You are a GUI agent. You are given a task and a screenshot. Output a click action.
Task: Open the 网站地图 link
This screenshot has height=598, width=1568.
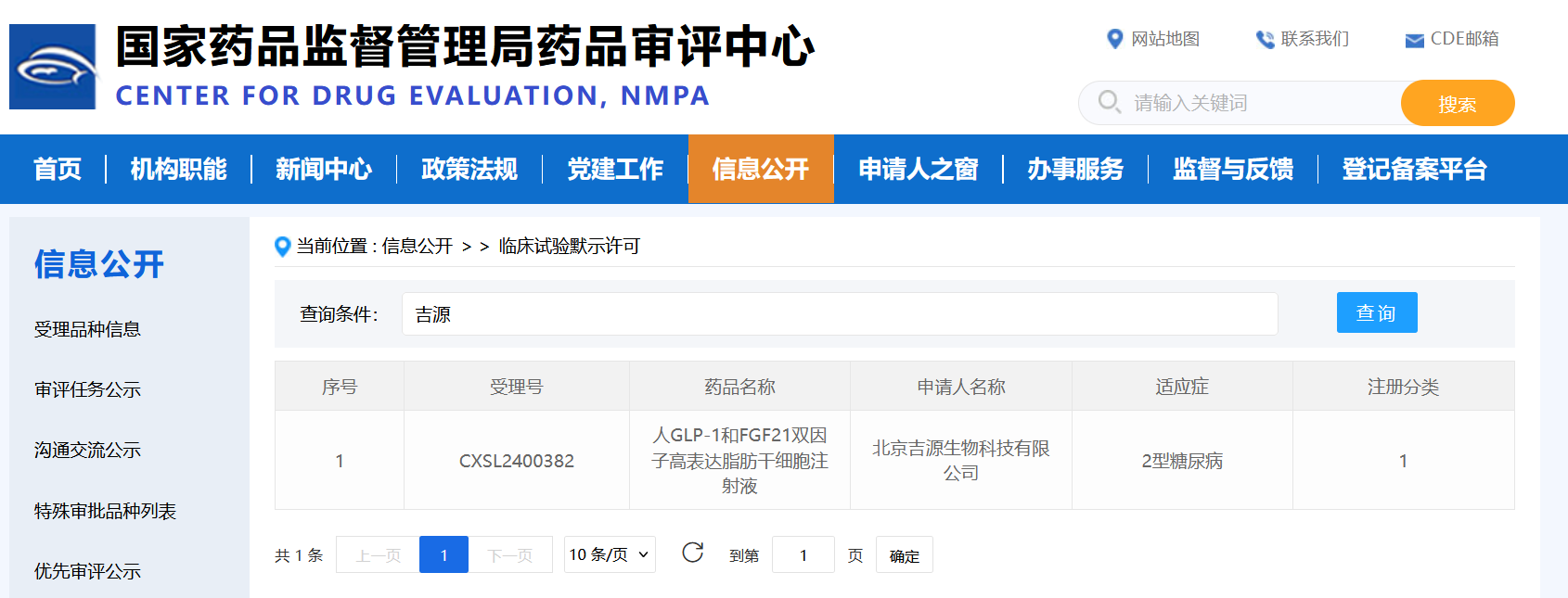coord(1165,39)
